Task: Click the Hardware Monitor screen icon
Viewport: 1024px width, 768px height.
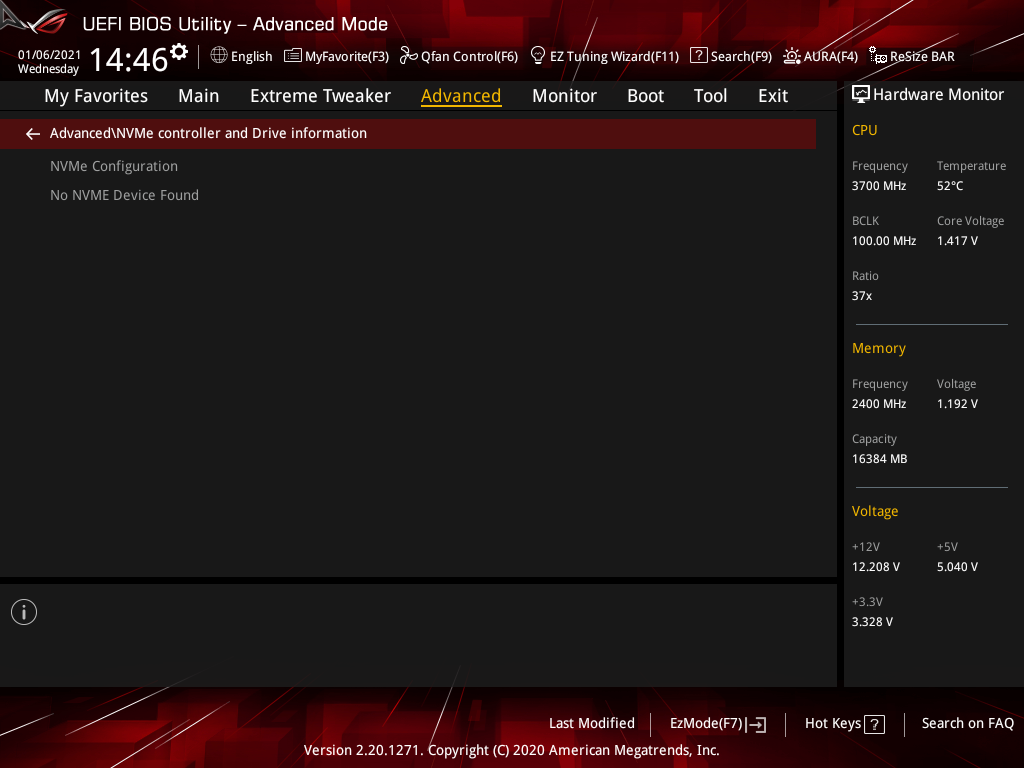Action: [x=861, y=95]
